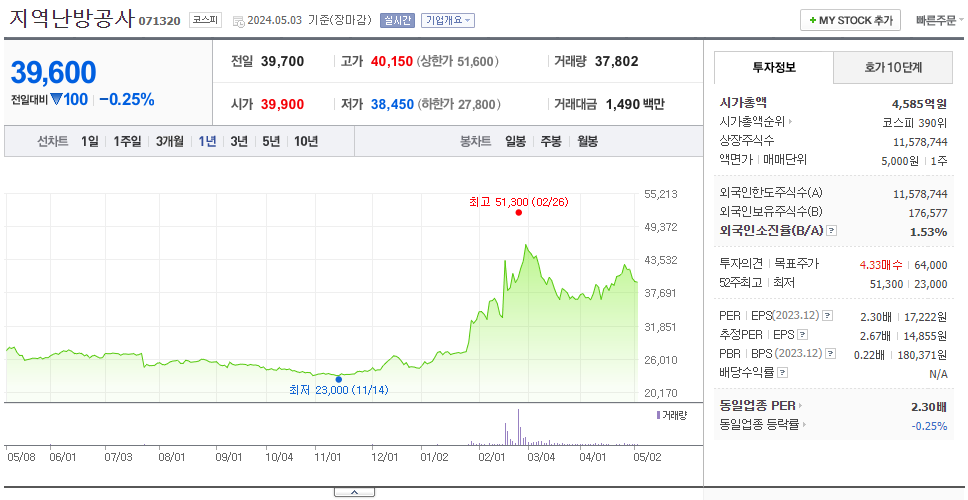Select the 10년 line chart period
The height and width of the screenshot is (500, 968).
click(306, 141)
